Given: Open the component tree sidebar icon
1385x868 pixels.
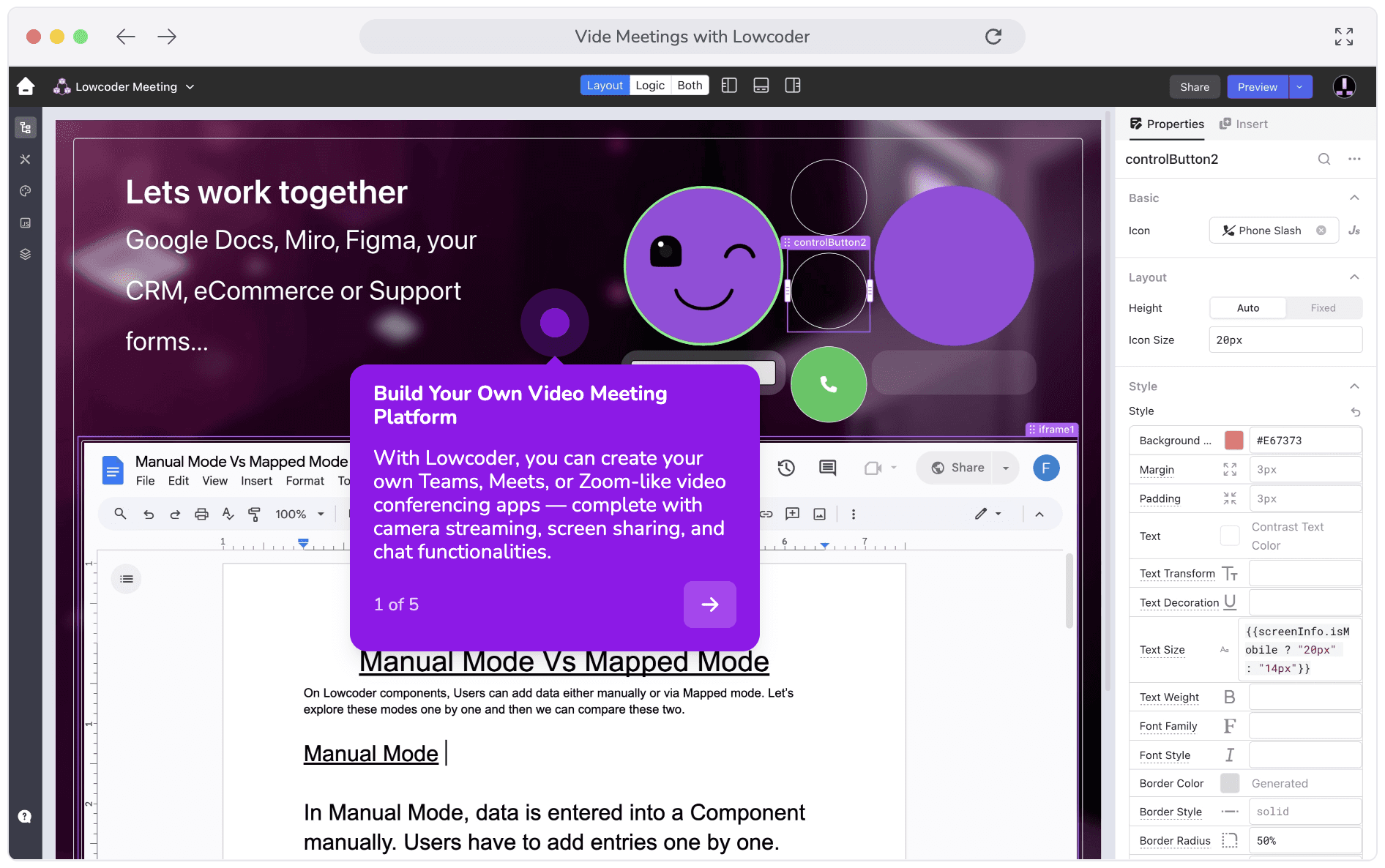Looking at the screenshot, I should (x=26, y=128).
